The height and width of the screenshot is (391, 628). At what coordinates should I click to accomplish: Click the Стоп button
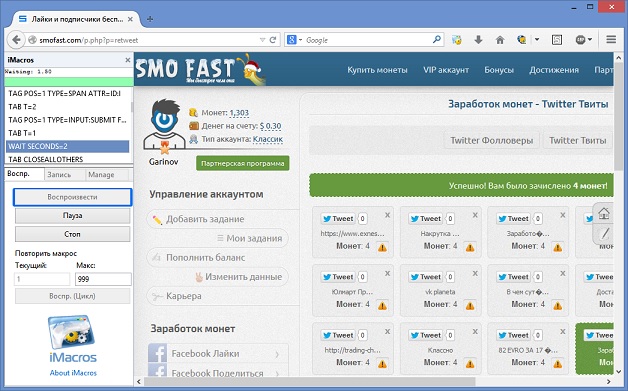pos(72,234)
